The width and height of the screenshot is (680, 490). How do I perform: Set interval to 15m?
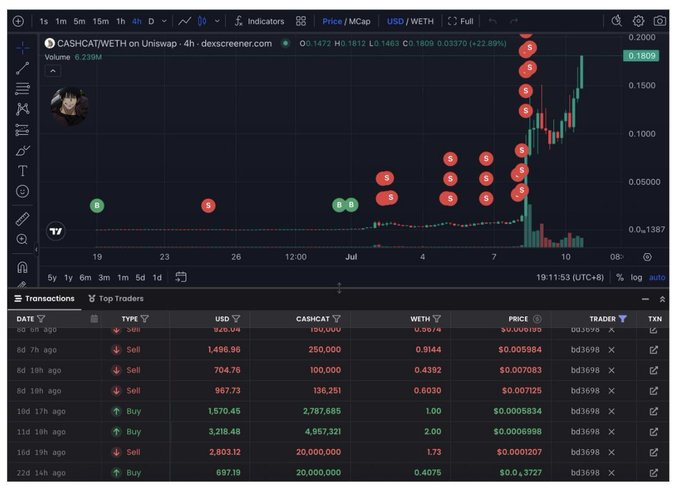coord(101,21)
